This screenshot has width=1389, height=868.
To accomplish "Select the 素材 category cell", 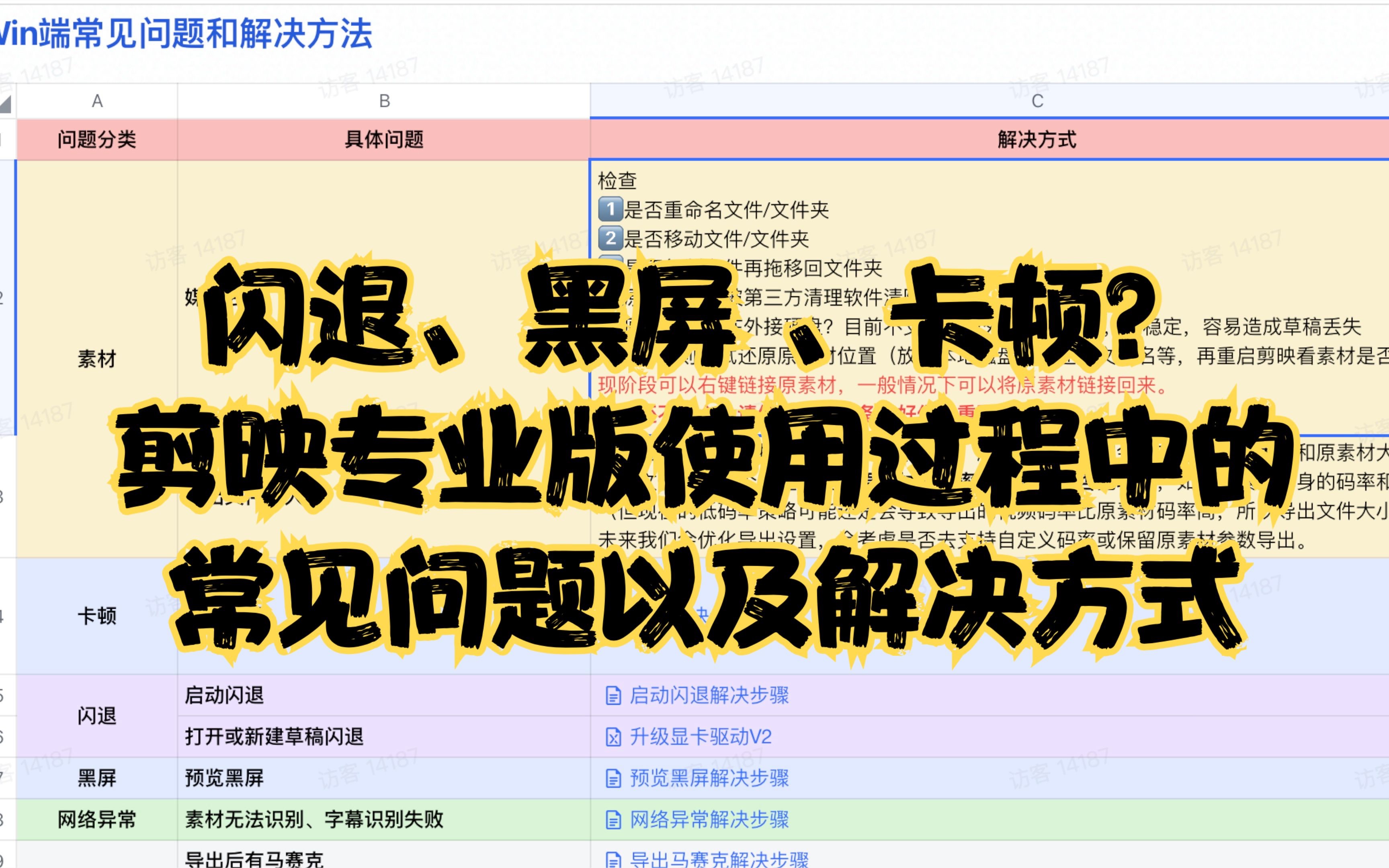I will point(97,359).
